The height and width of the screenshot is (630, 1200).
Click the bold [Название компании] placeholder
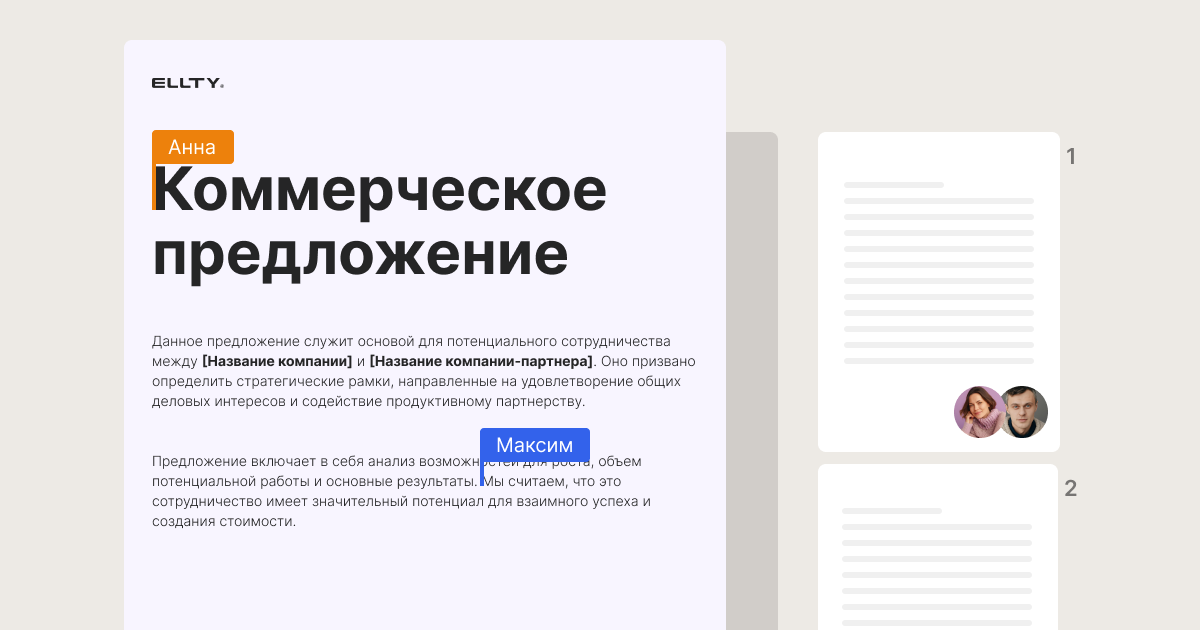pyautogui.click(x=277, y=361)
